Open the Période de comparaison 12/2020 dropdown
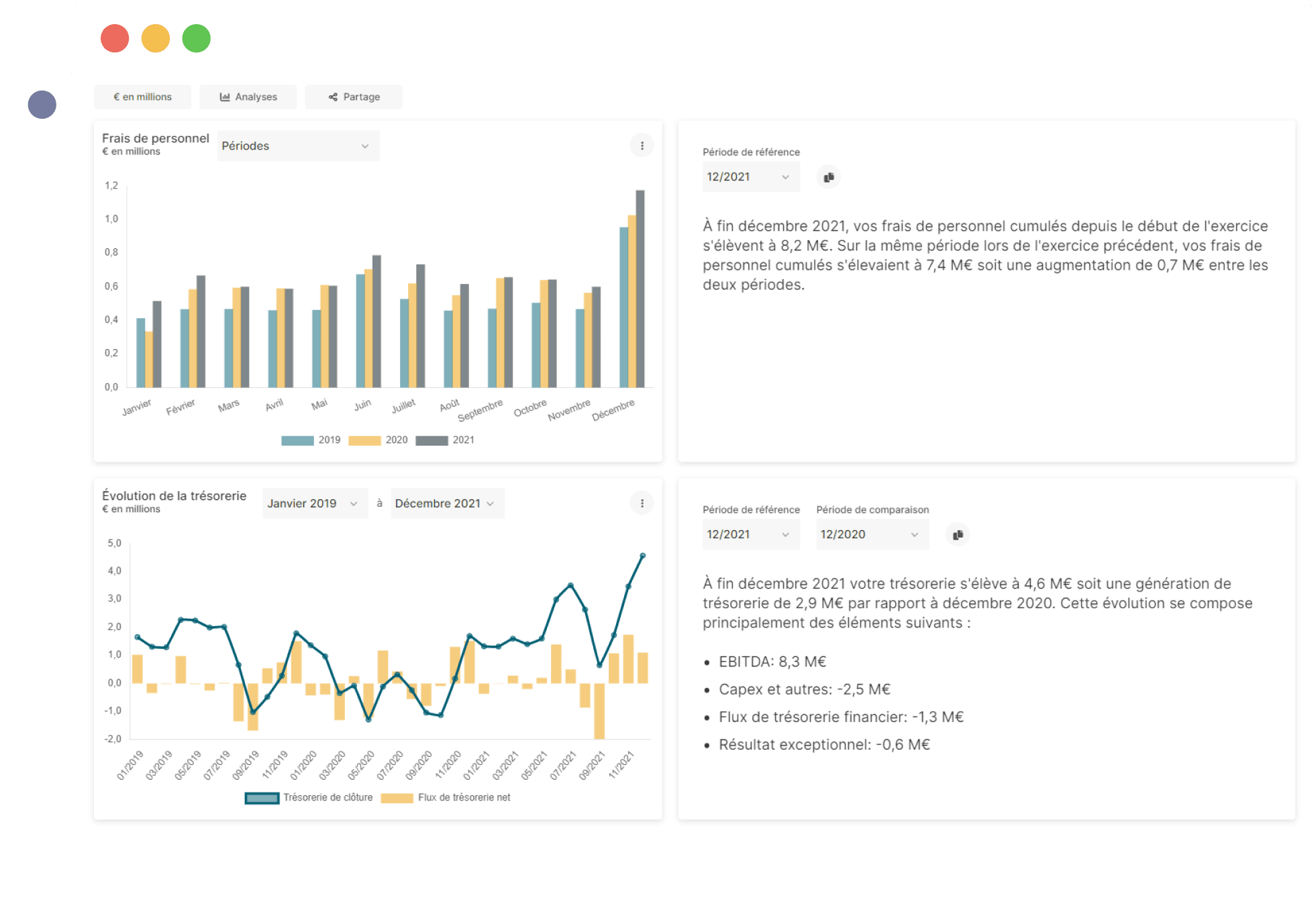Screen dimensions: 1316x906 (x=872, y=534)
